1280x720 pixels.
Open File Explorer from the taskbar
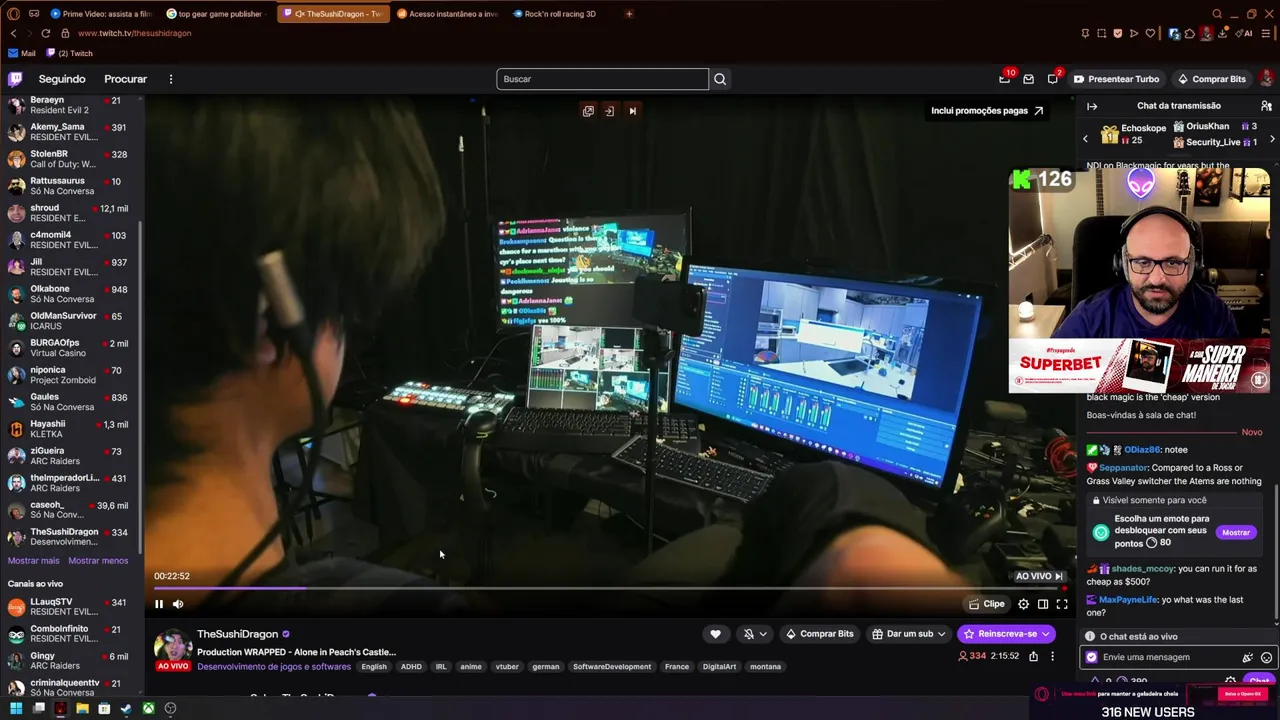(x=82, y=709)
